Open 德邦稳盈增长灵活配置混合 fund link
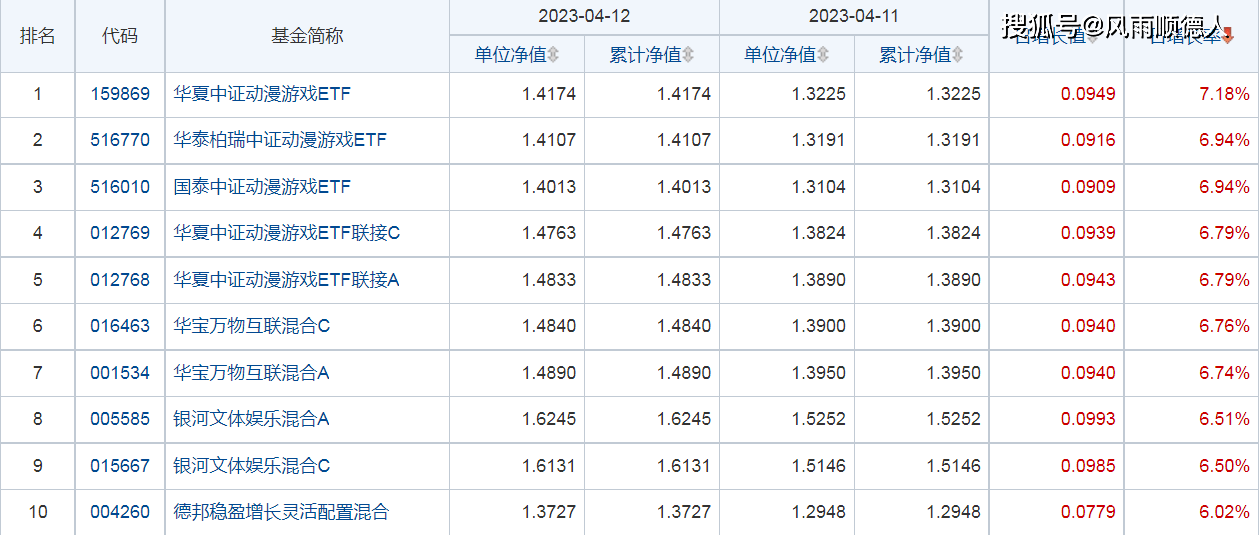The width and height of the screenshot is (1259, 535). click(x=281, y=512)
